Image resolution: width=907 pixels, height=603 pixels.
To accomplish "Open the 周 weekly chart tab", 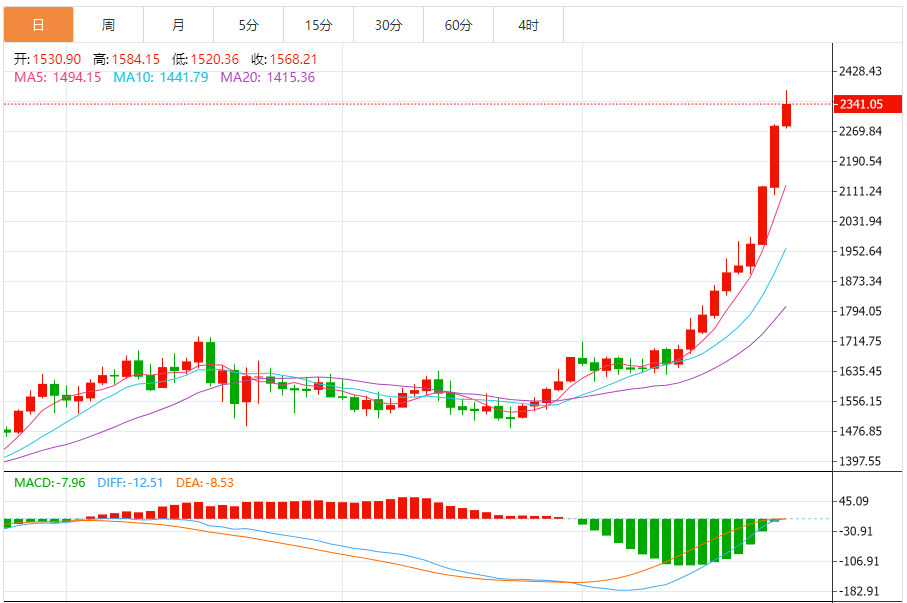I will 108,25.
